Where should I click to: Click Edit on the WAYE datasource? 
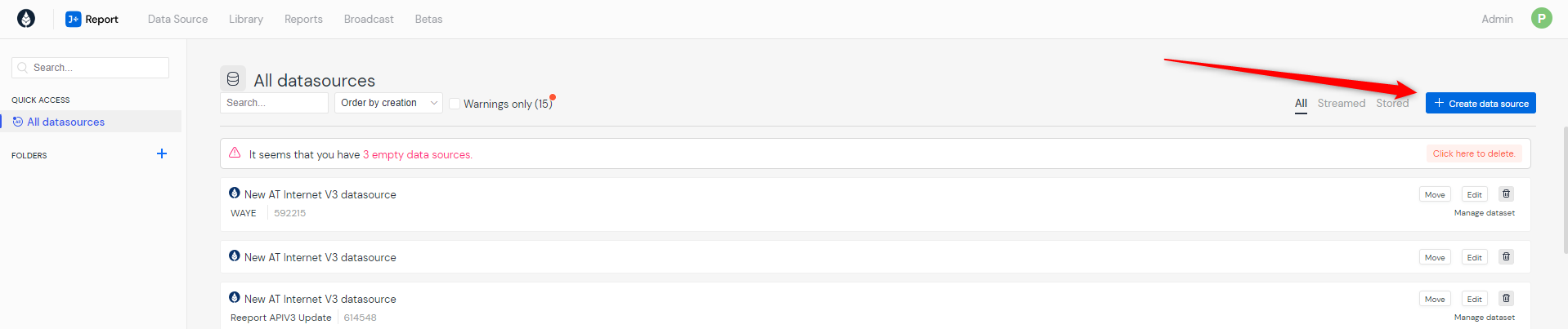(x=1474, y=194)
